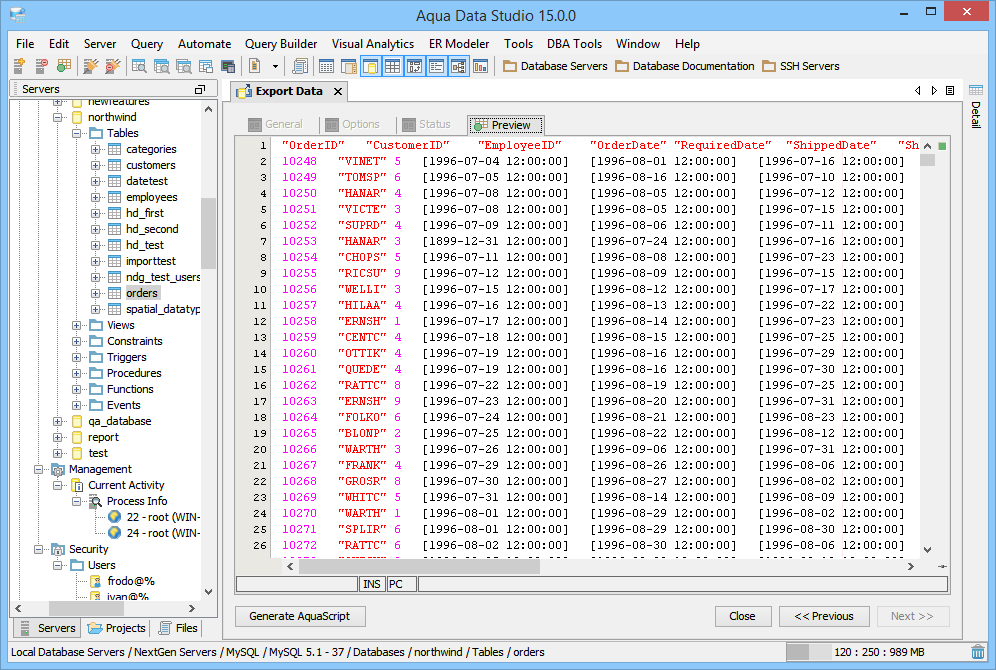Switch to the General tab
This screenshot has height=670, width=996.
point(276,124)
